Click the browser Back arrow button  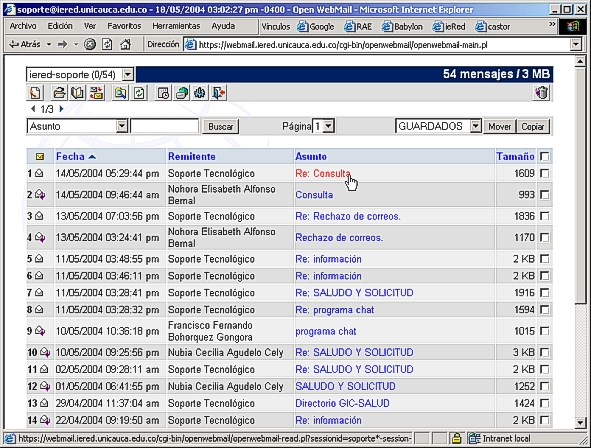click(24, 44)
